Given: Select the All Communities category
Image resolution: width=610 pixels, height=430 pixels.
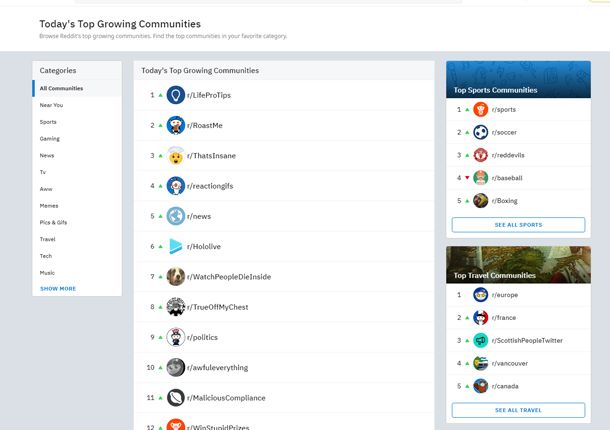Looking at the screenshot, I should 77,88.
